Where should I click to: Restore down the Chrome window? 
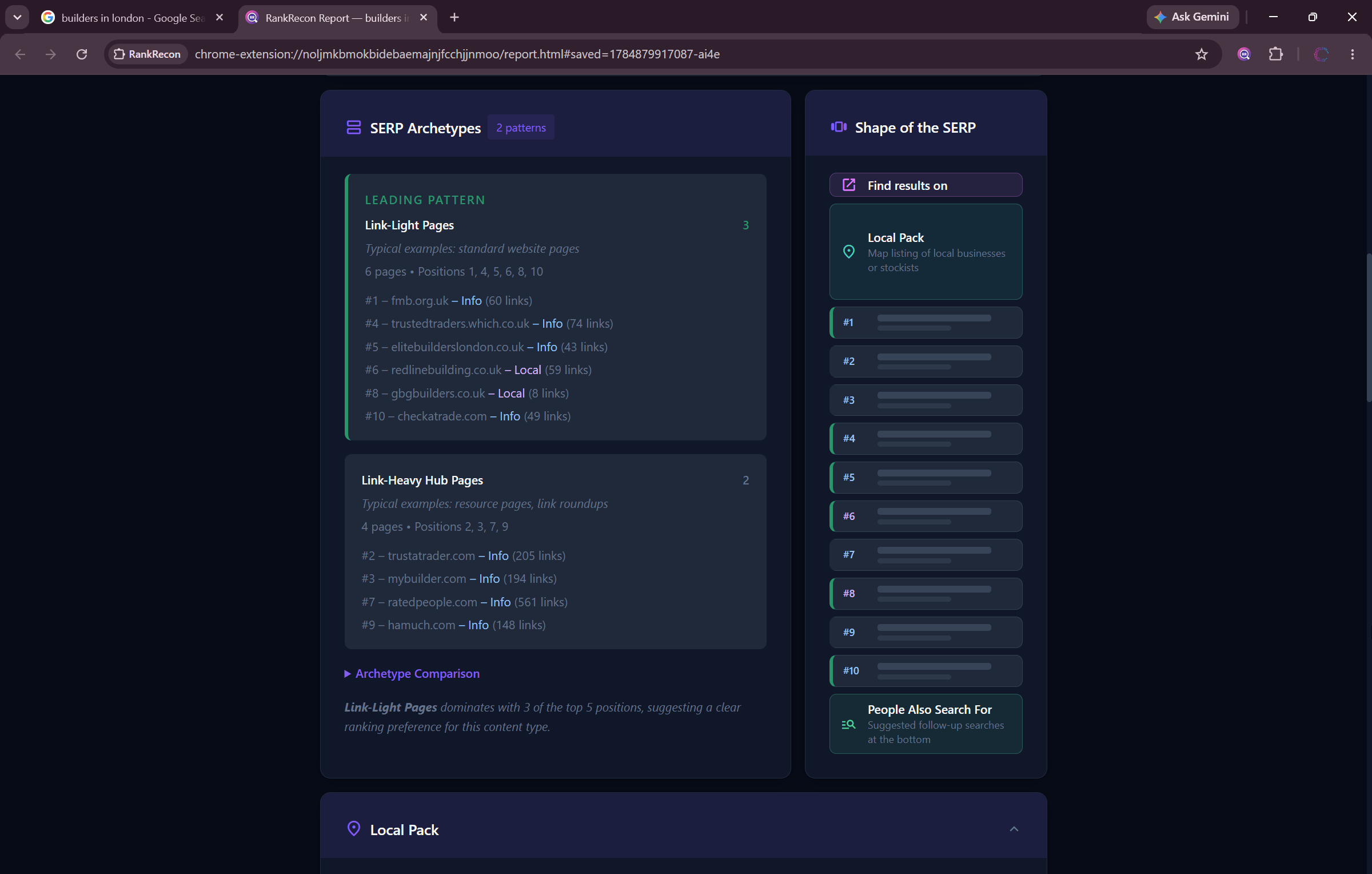point(1313,17)
